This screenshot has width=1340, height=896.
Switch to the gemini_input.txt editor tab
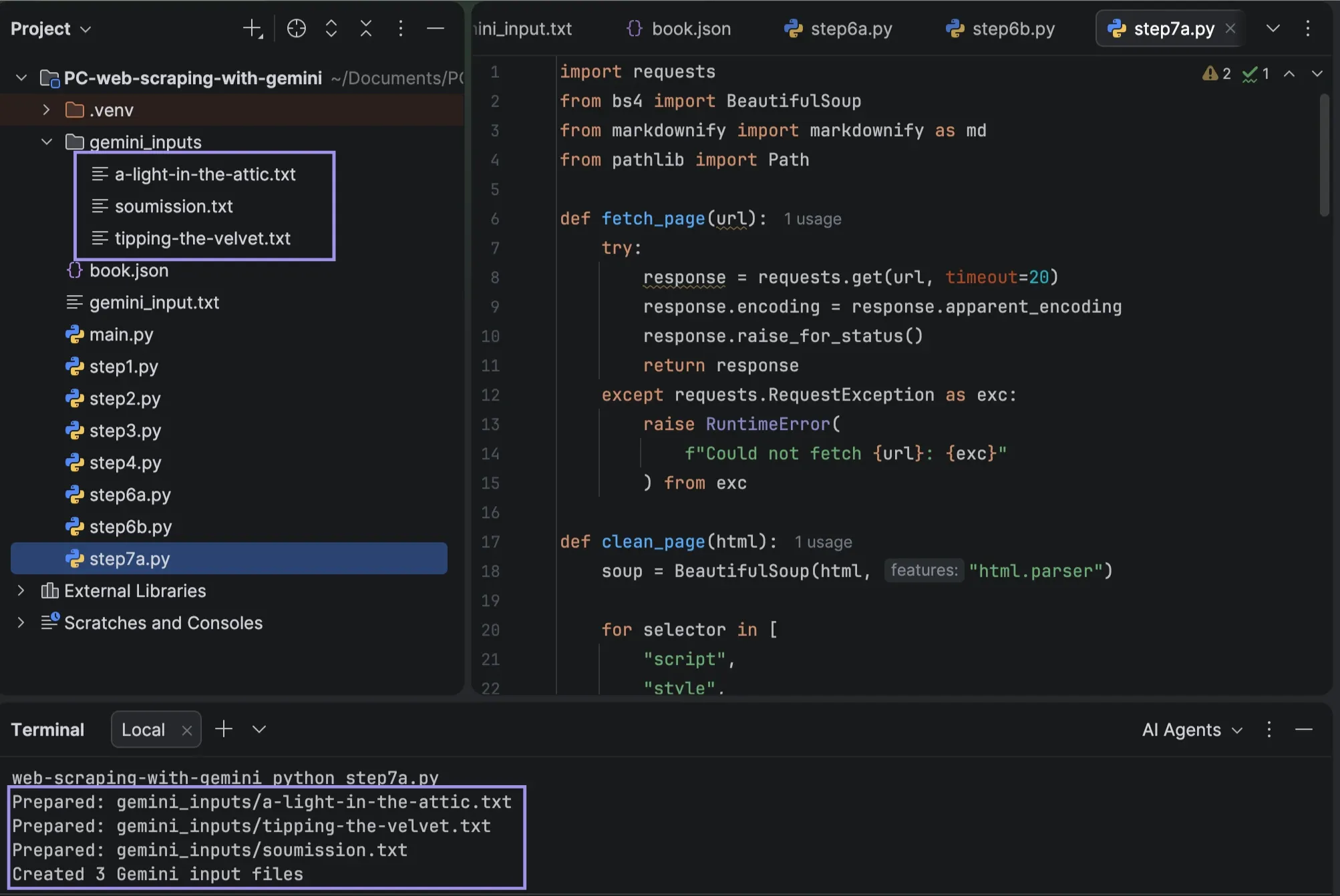(x=522, y=29)
